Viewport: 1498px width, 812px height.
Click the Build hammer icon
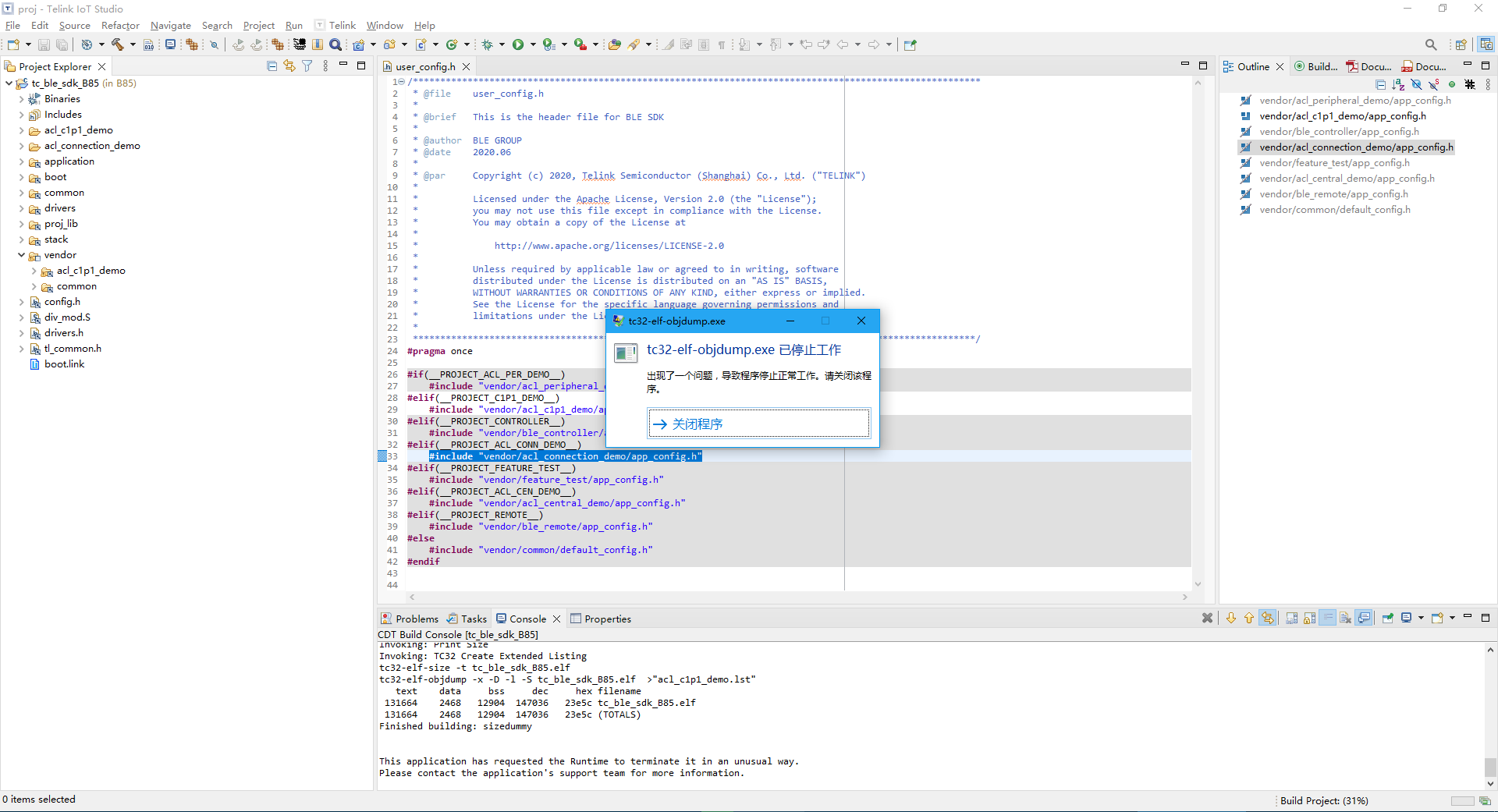coord(118,44)
